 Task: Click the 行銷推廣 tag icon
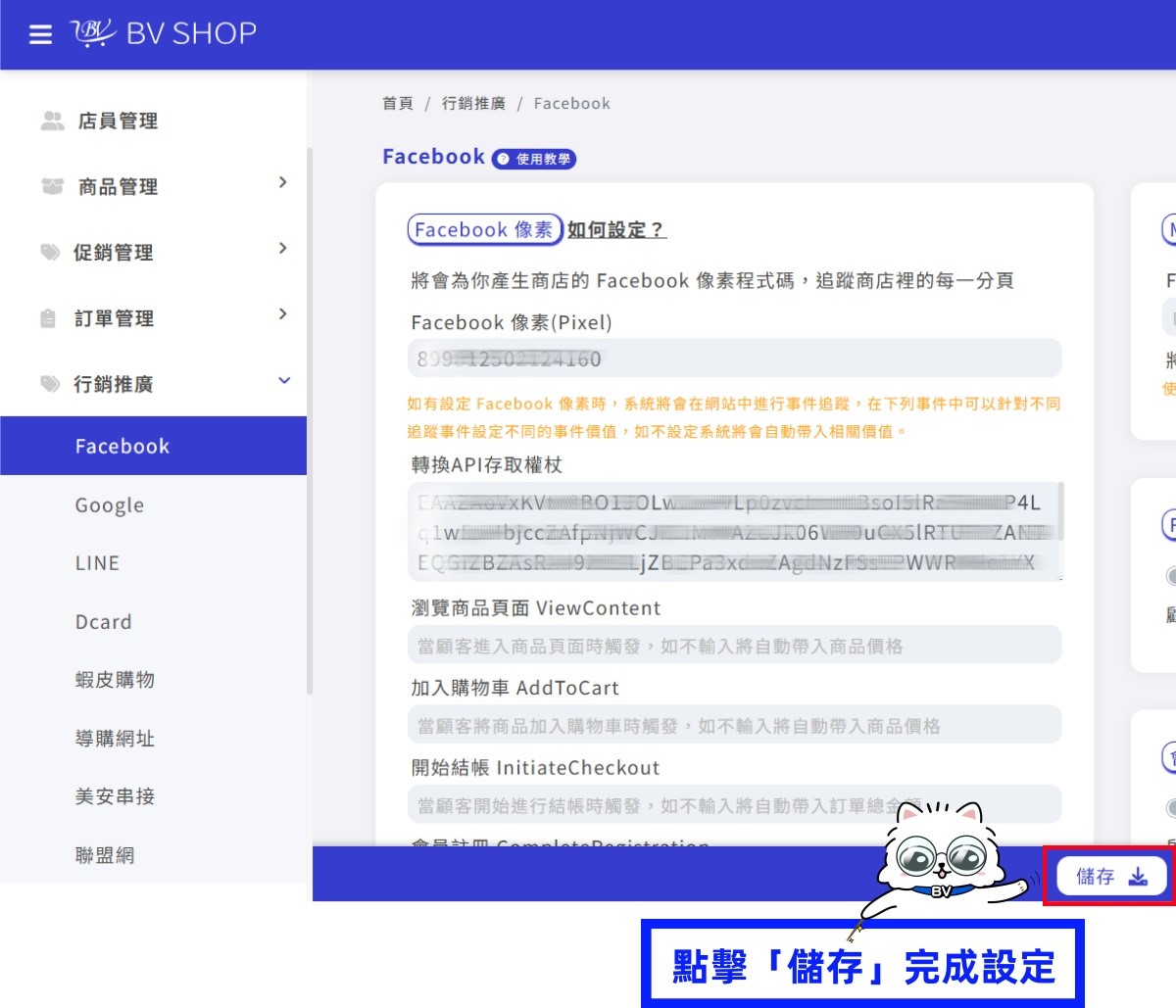50,384
